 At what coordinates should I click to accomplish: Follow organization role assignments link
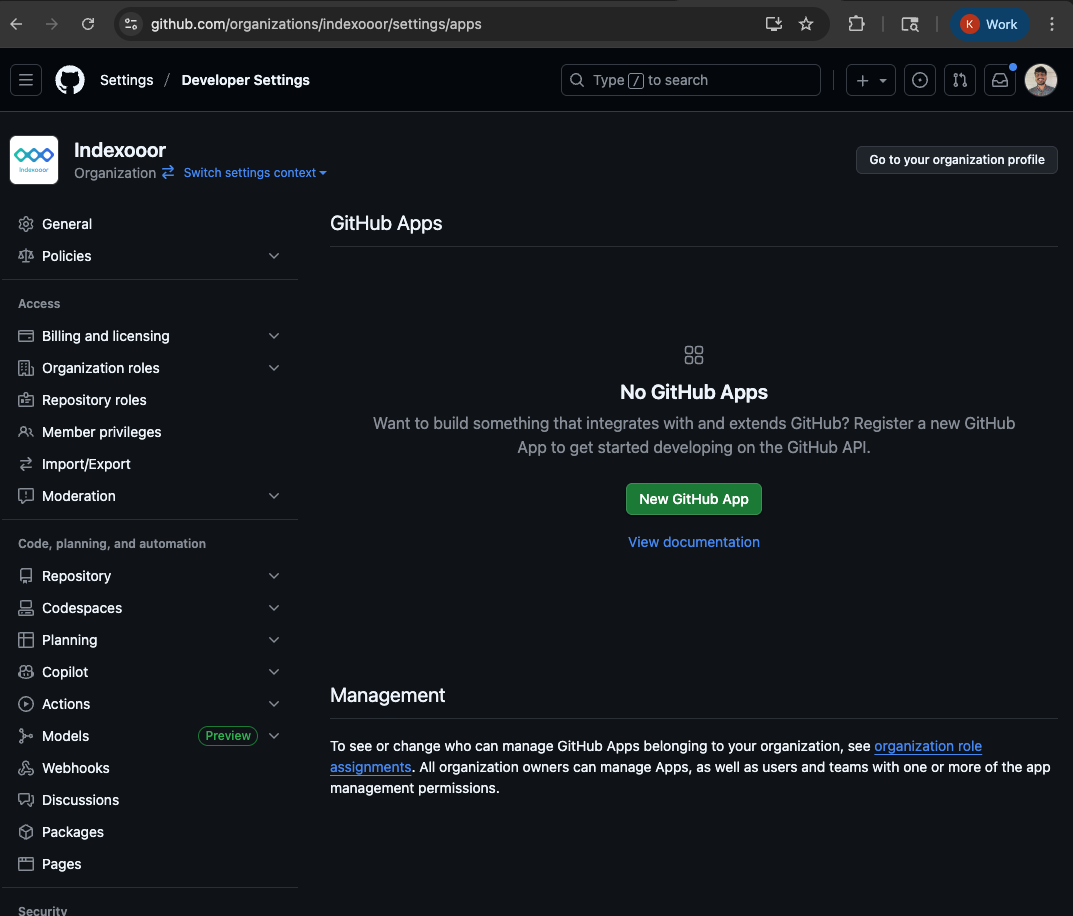coord(928,746)
